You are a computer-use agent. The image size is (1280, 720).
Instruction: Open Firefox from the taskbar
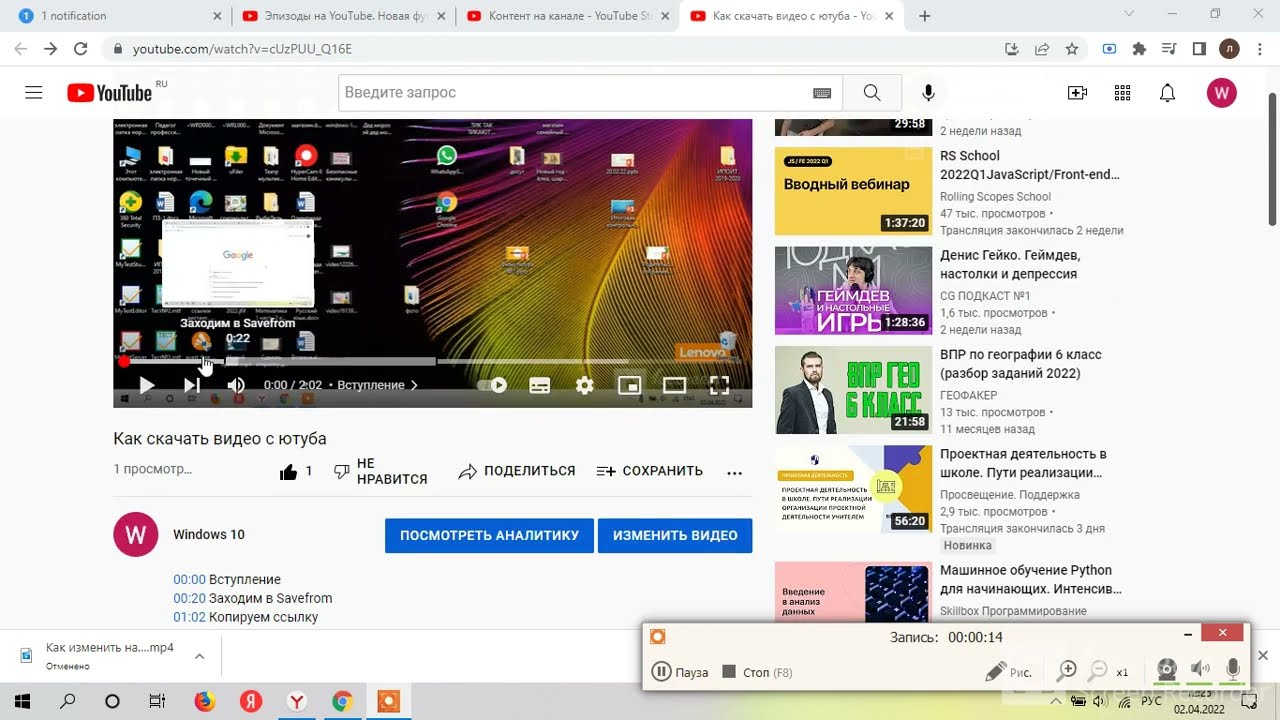click(204, 701)
